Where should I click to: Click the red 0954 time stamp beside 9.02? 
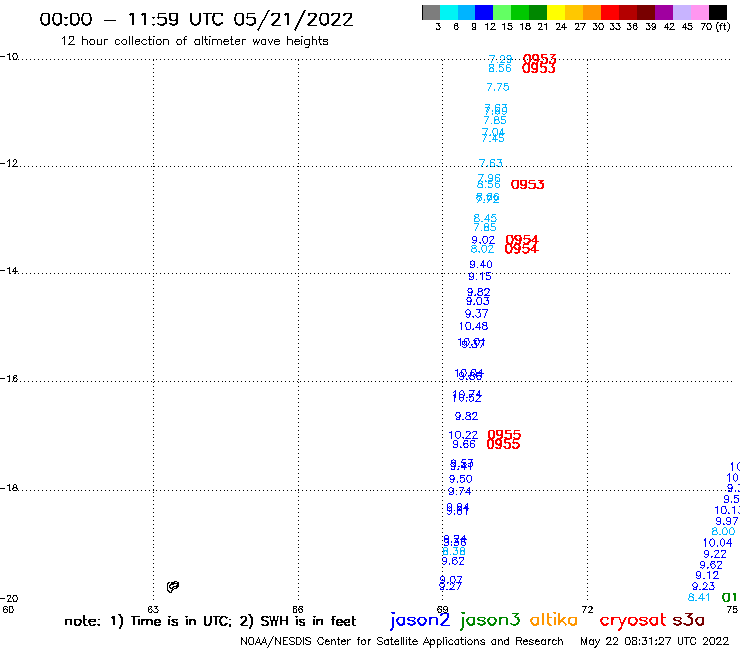click(x=522, y=240)
